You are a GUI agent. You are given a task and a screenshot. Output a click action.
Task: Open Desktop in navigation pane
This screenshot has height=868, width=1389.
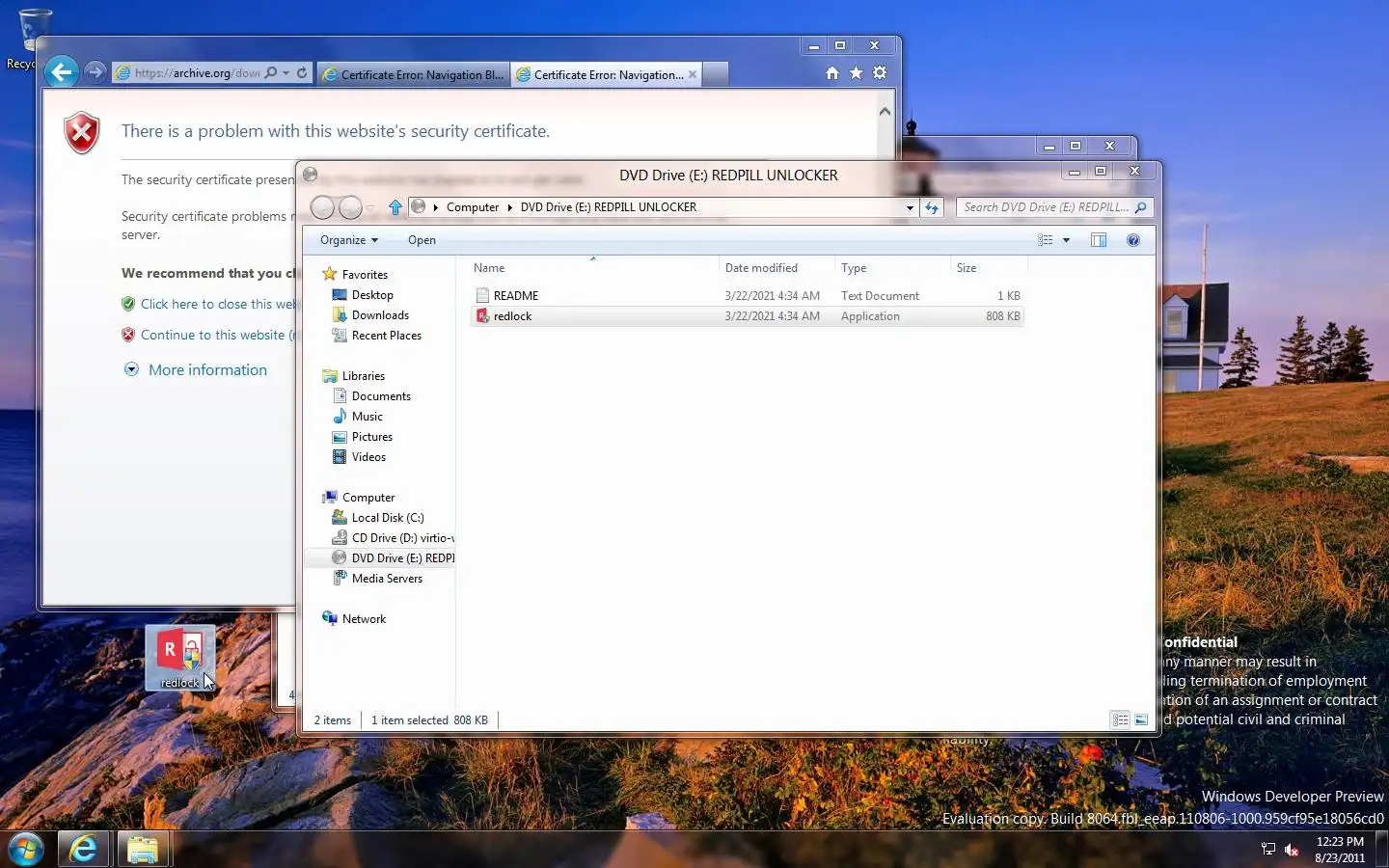click(372, 295)
